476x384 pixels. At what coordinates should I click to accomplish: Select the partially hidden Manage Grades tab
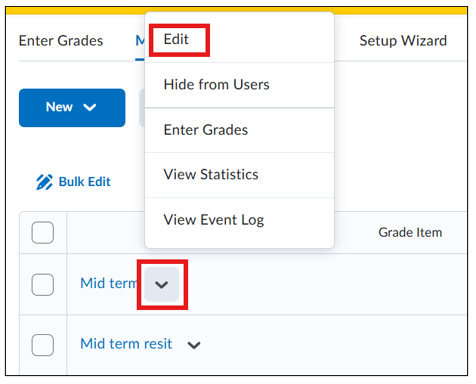click(x=140, y=41)
